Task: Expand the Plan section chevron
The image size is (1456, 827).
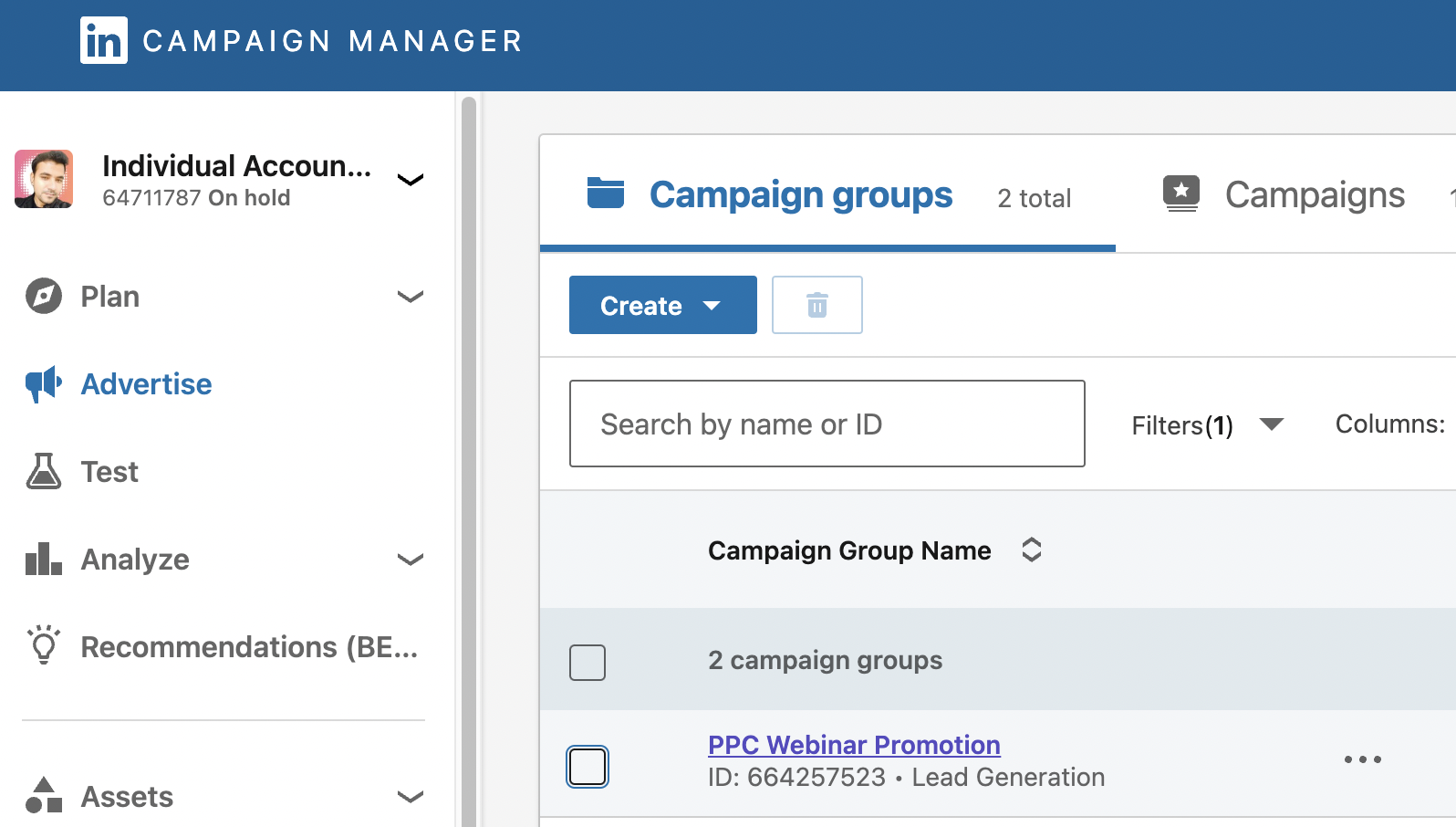Action: (411, 297)
